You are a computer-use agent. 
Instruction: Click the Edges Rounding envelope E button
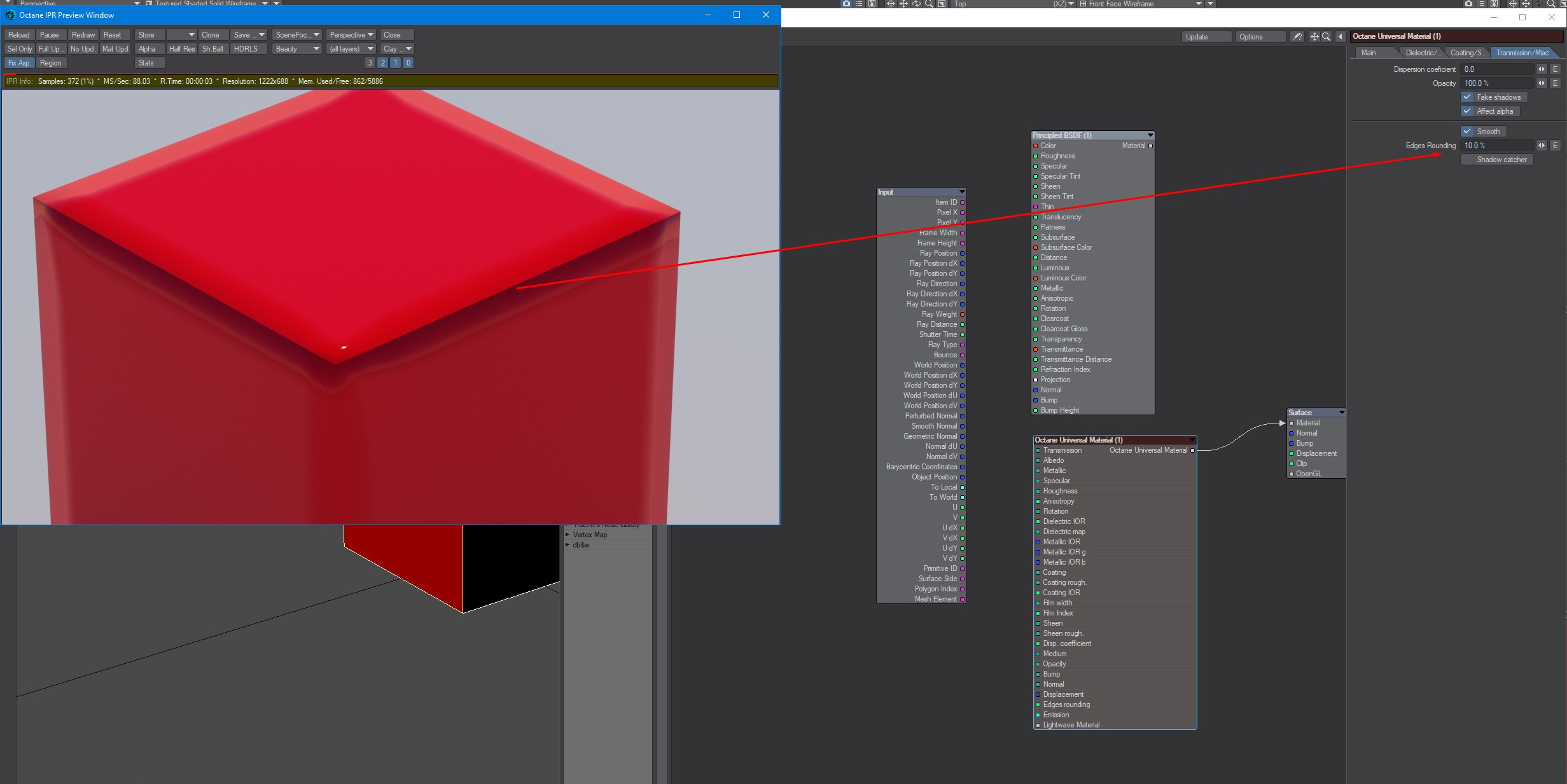pyautogui.click(x=1555, y=146)
